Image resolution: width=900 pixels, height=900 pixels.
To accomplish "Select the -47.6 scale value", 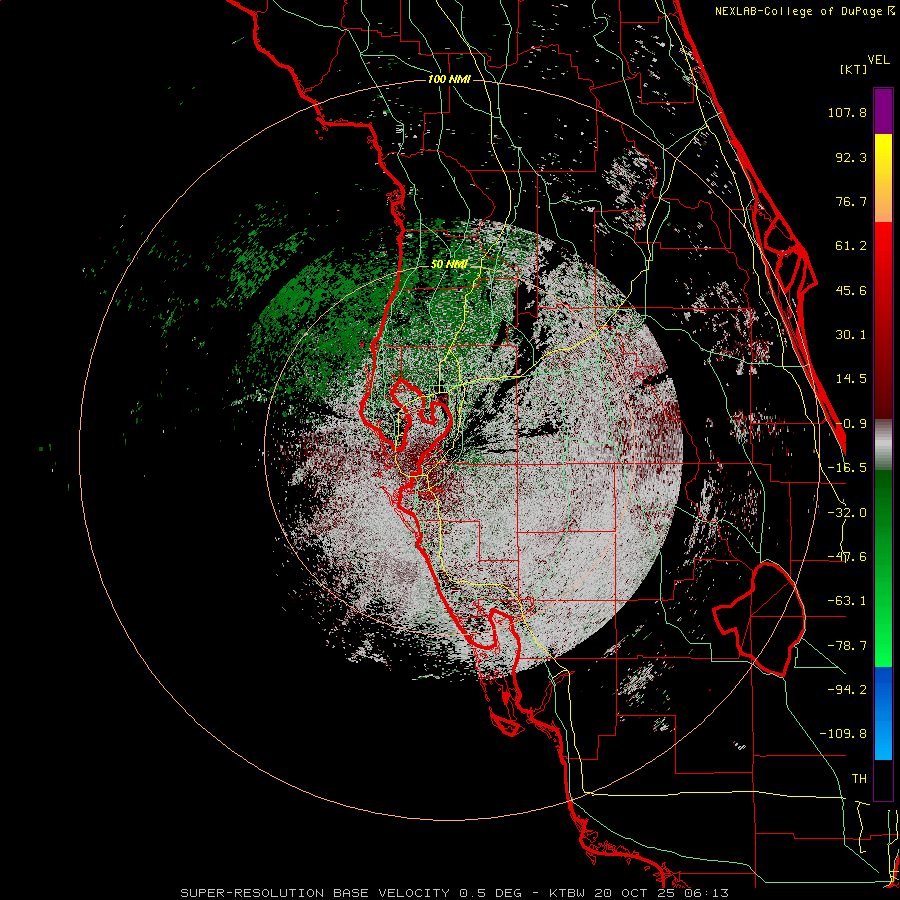I will click(x=847, y=557).
